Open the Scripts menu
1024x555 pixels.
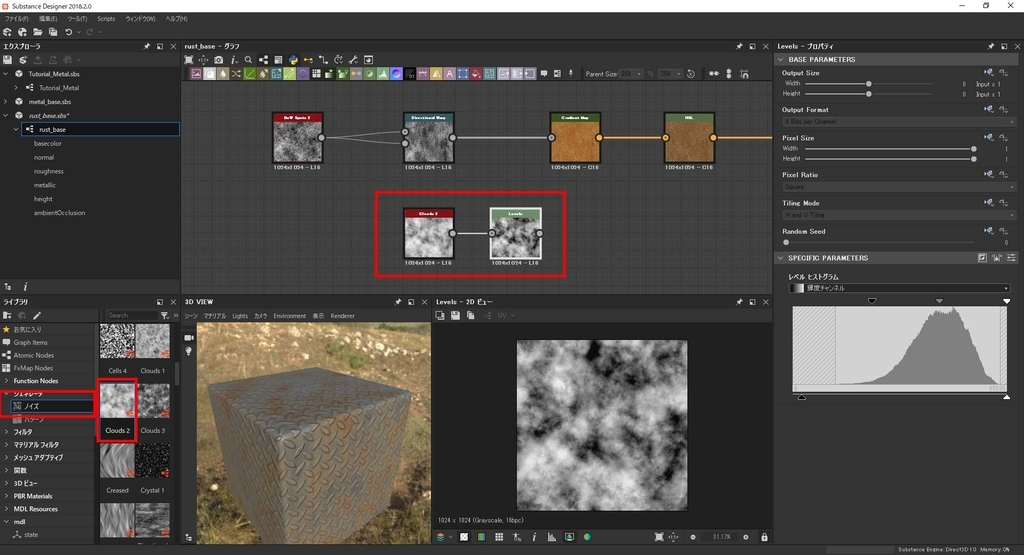click(105, 19)
